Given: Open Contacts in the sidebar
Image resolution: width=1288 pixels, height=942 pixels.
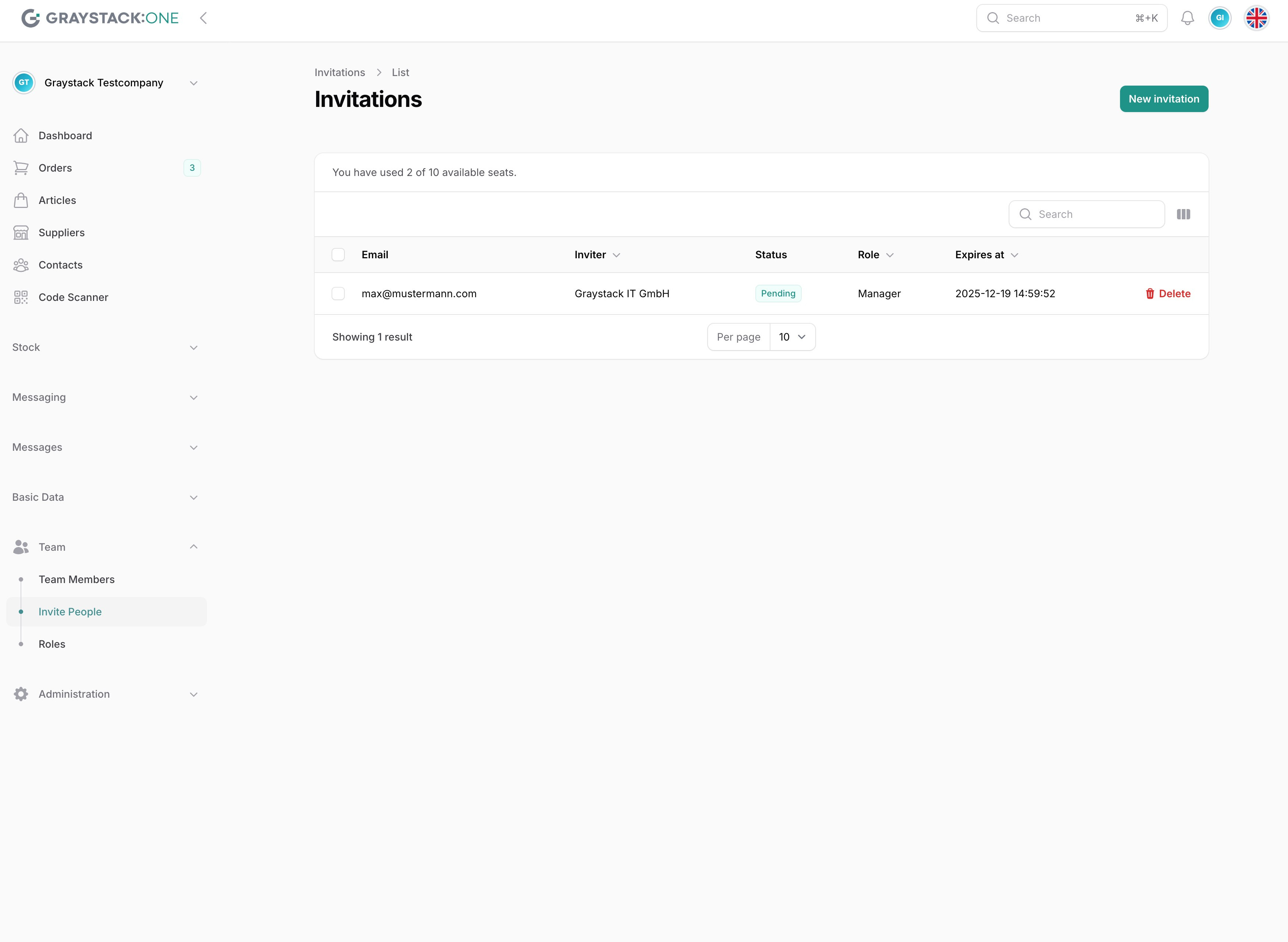Looking at the screenshot, I should click(60, 265).
